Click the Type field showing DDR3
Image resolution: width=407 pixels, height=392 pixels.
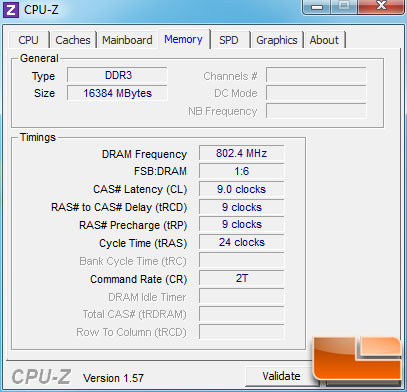[x=117, y=75]
